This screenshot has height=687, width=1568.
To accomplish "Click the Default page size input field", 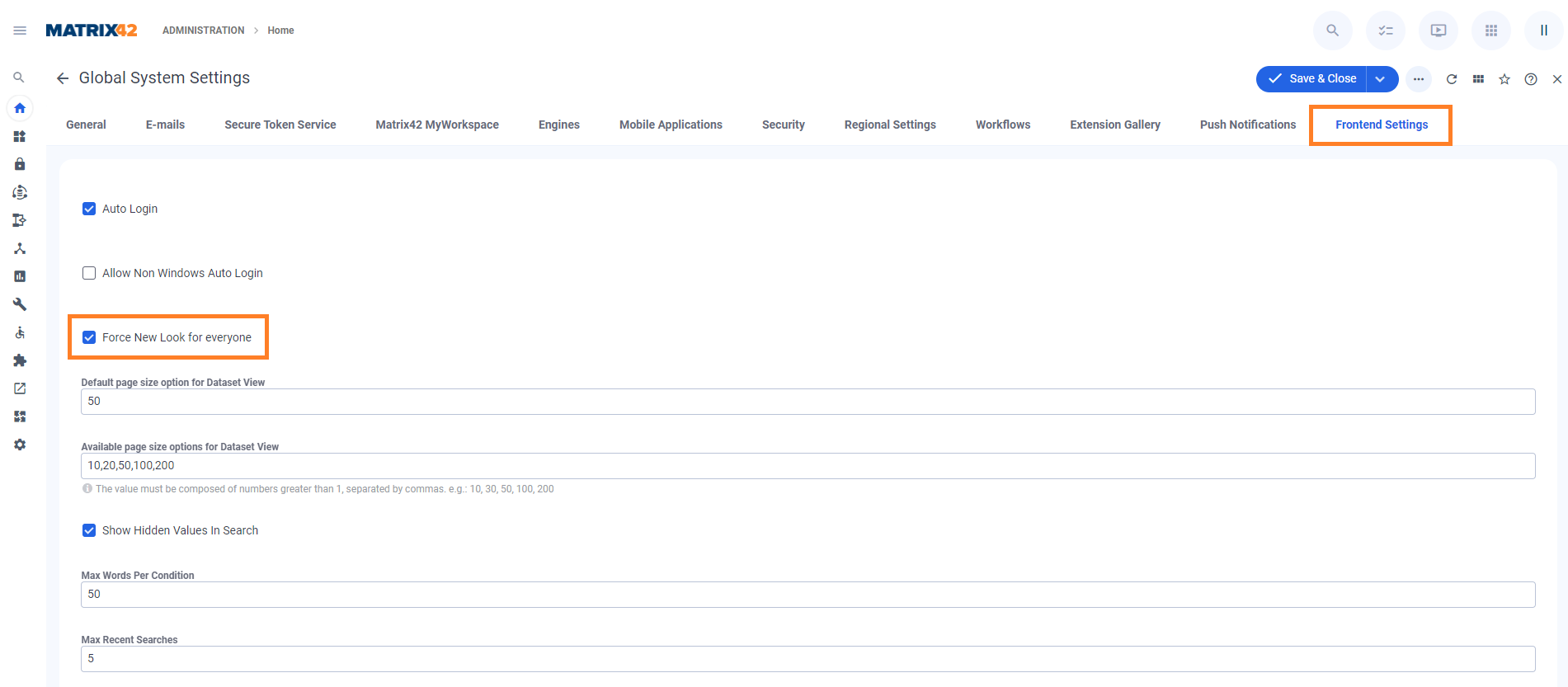I will pyautogui.click(x=808, y=402).
